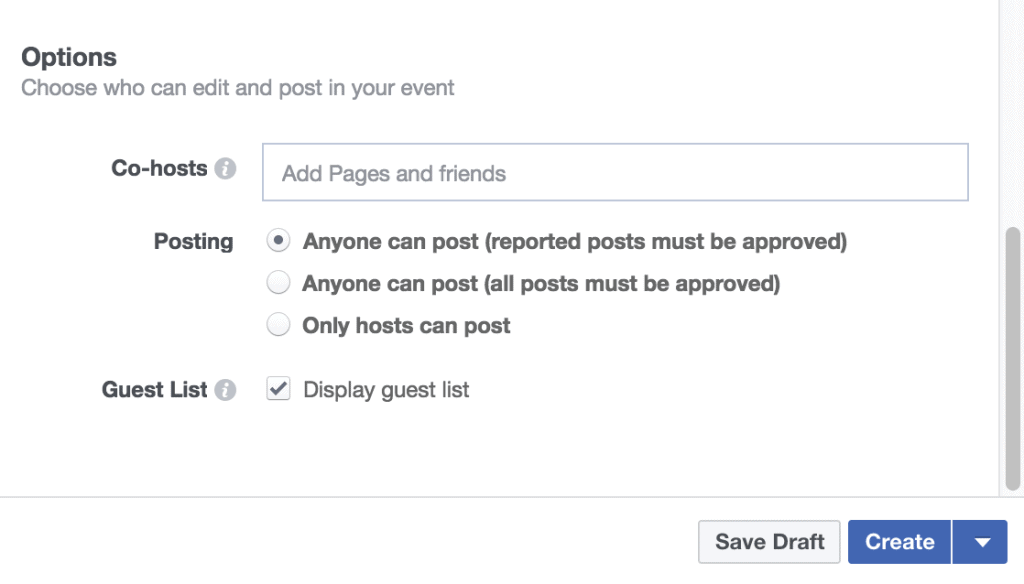Click the info icon beside Co-hosts

click(x=225, y=169)
